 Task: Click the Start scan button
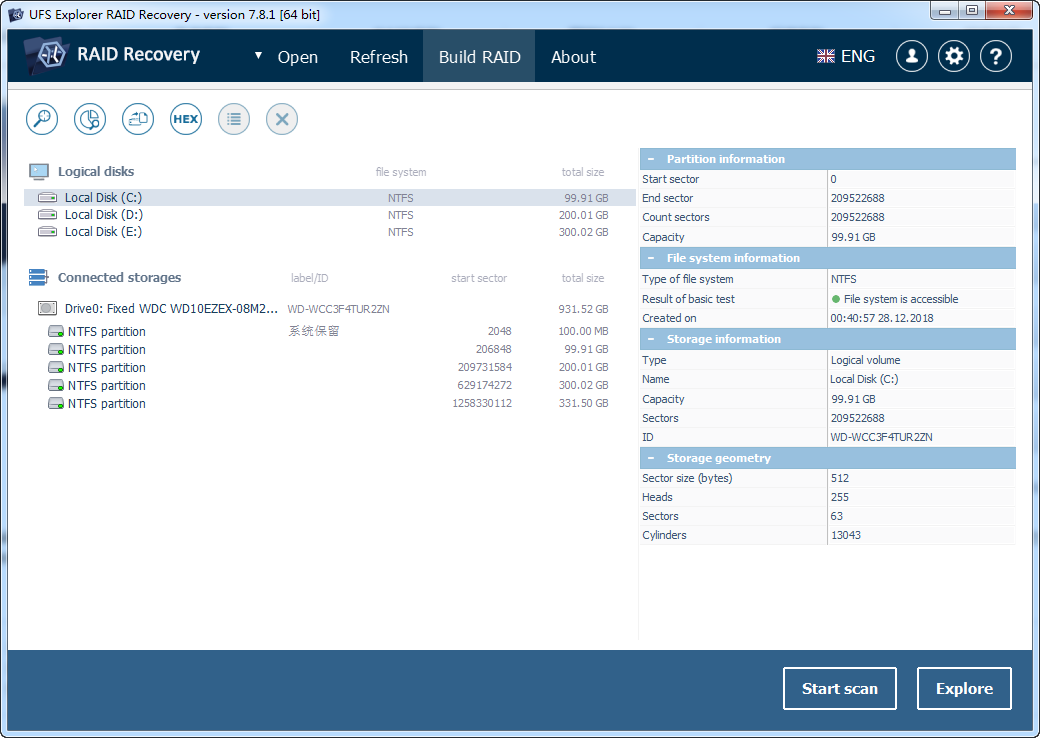[x=840, y=688]
